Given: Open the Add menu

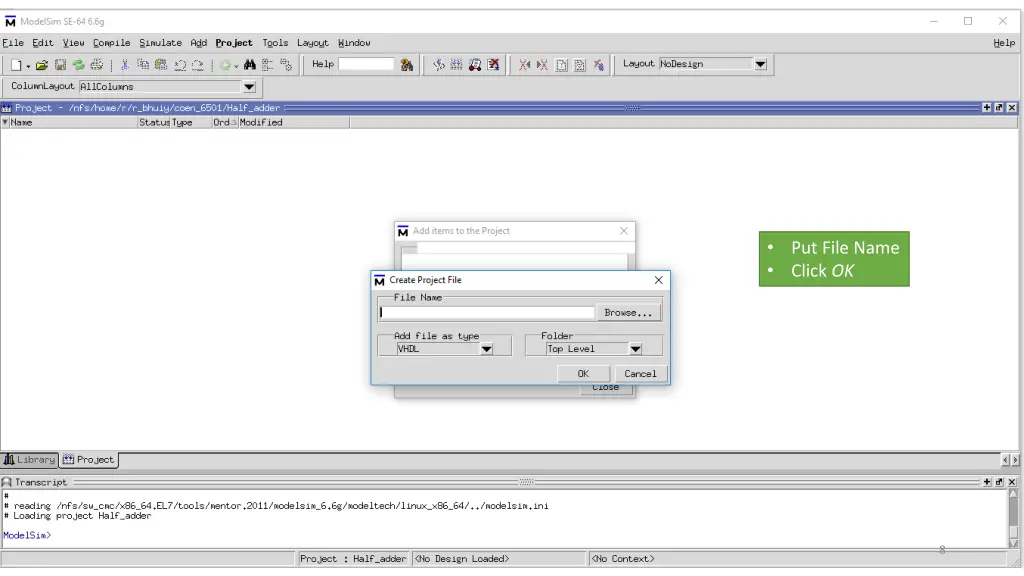Looking at the screenshot, I should click(x=199, y=42).
